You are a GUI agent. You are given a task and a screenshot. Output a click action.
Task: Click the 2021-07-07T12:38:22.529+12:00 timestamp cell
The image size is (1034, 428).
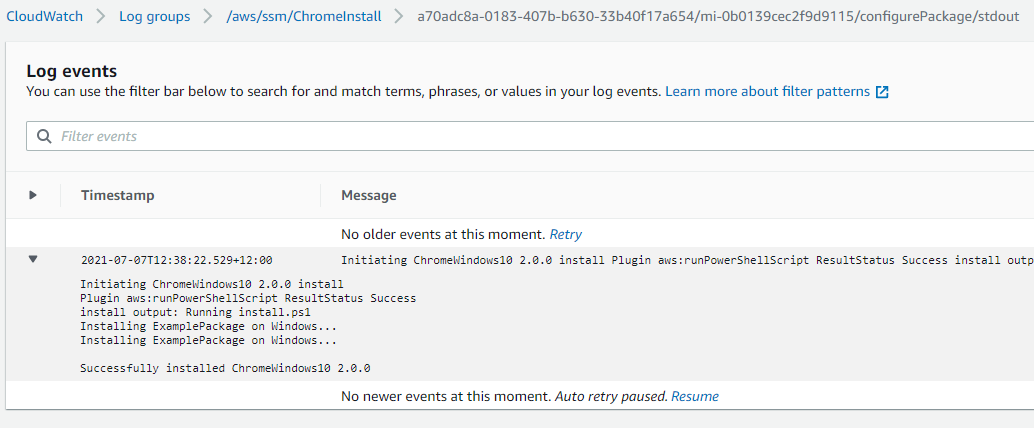pos(177,260)
